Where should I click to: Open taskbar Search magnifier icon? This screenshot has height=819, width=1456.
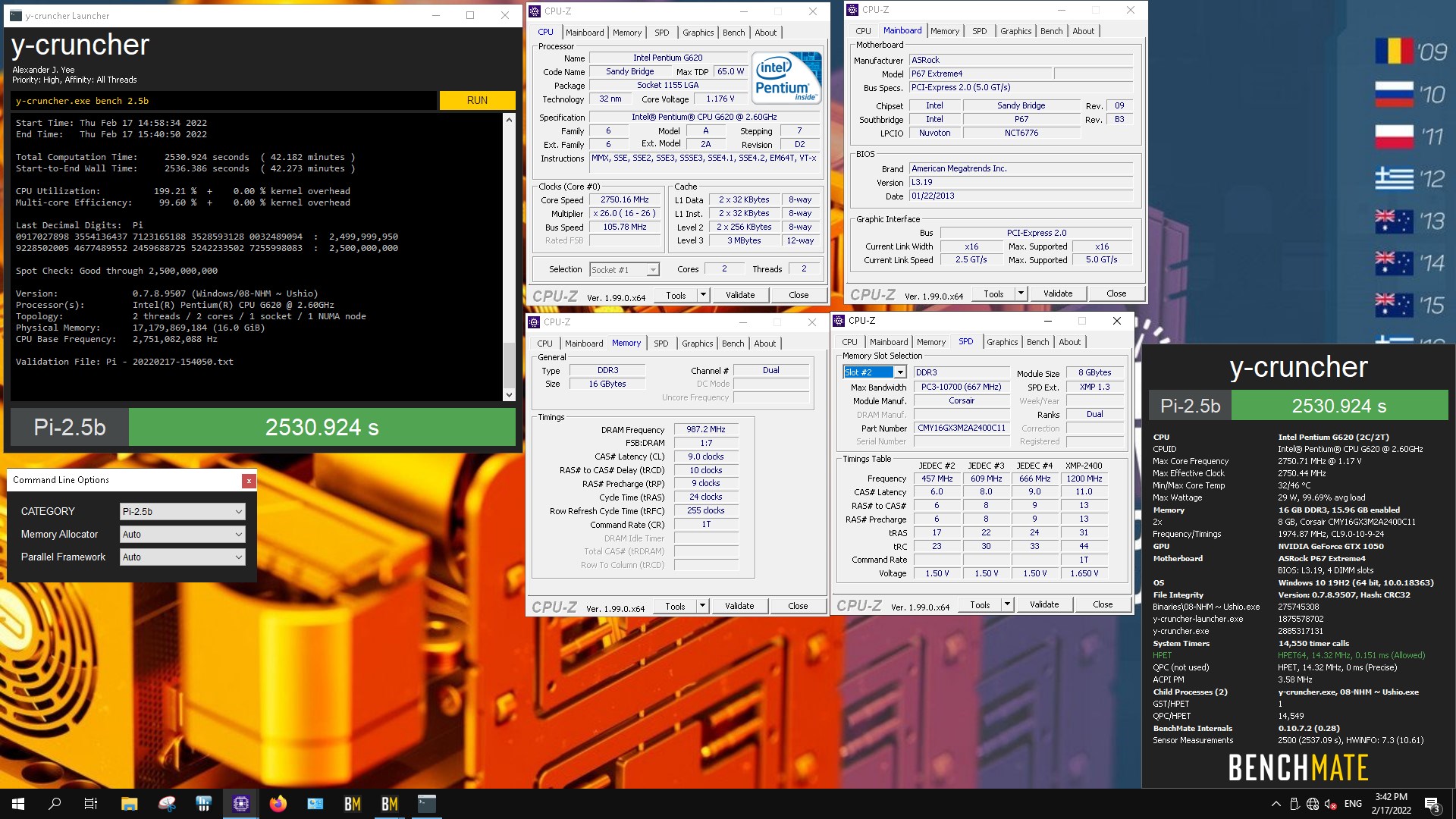55,804
